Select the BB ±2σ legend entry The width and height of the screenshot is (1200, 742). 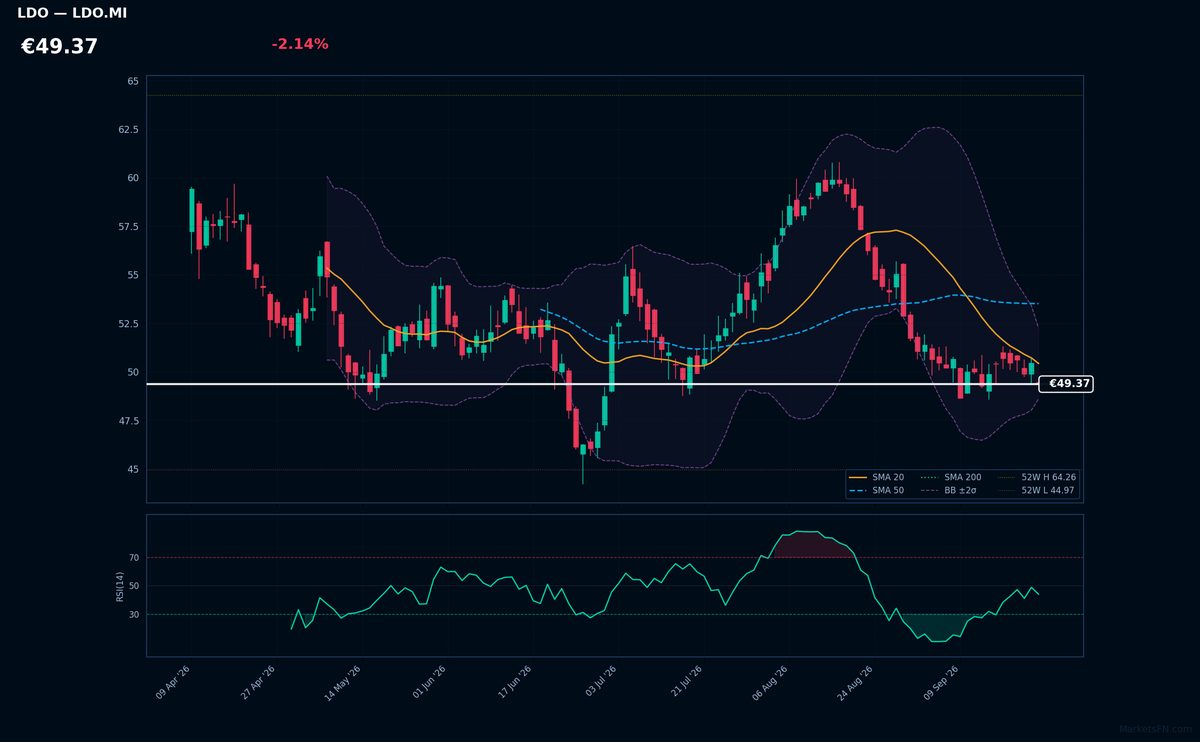[x=948, y=491]
